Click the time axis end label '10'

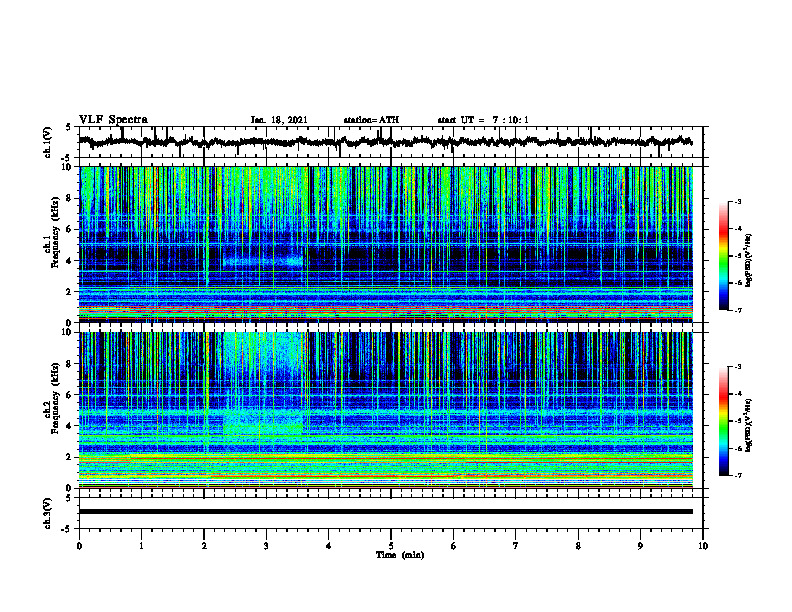703,546
